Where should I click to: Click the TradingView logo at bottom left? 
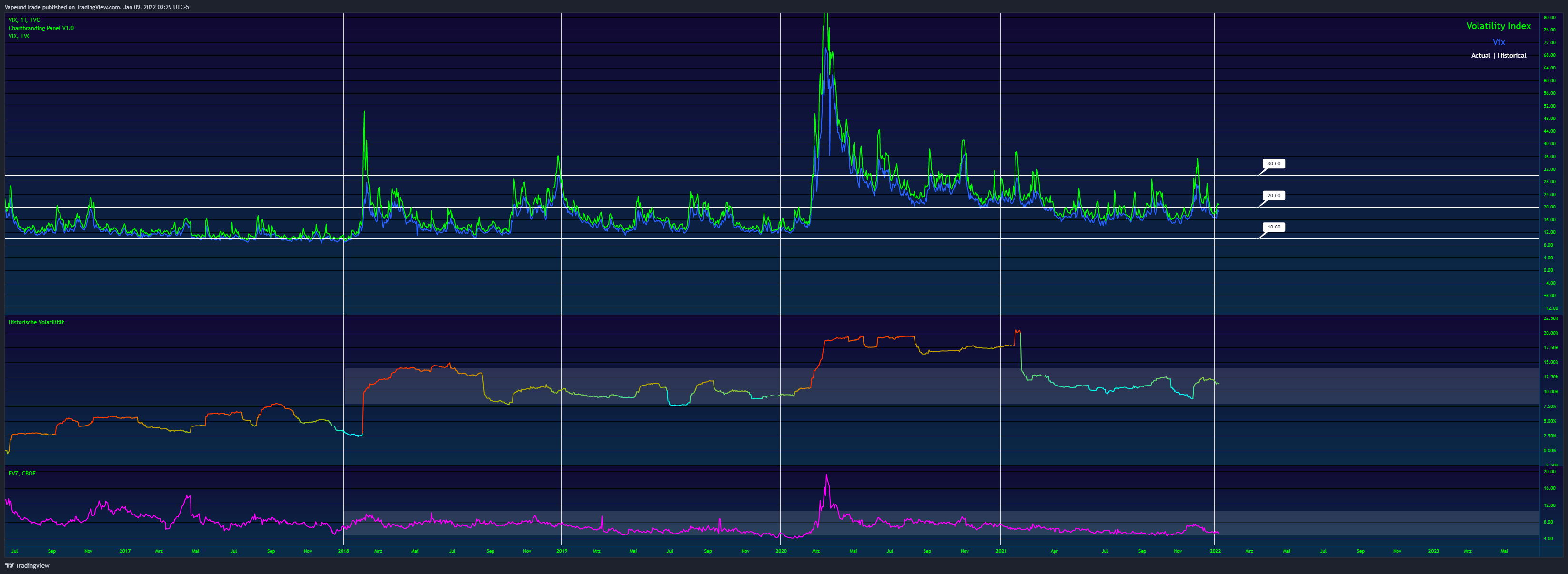click(x=27, y=565)
